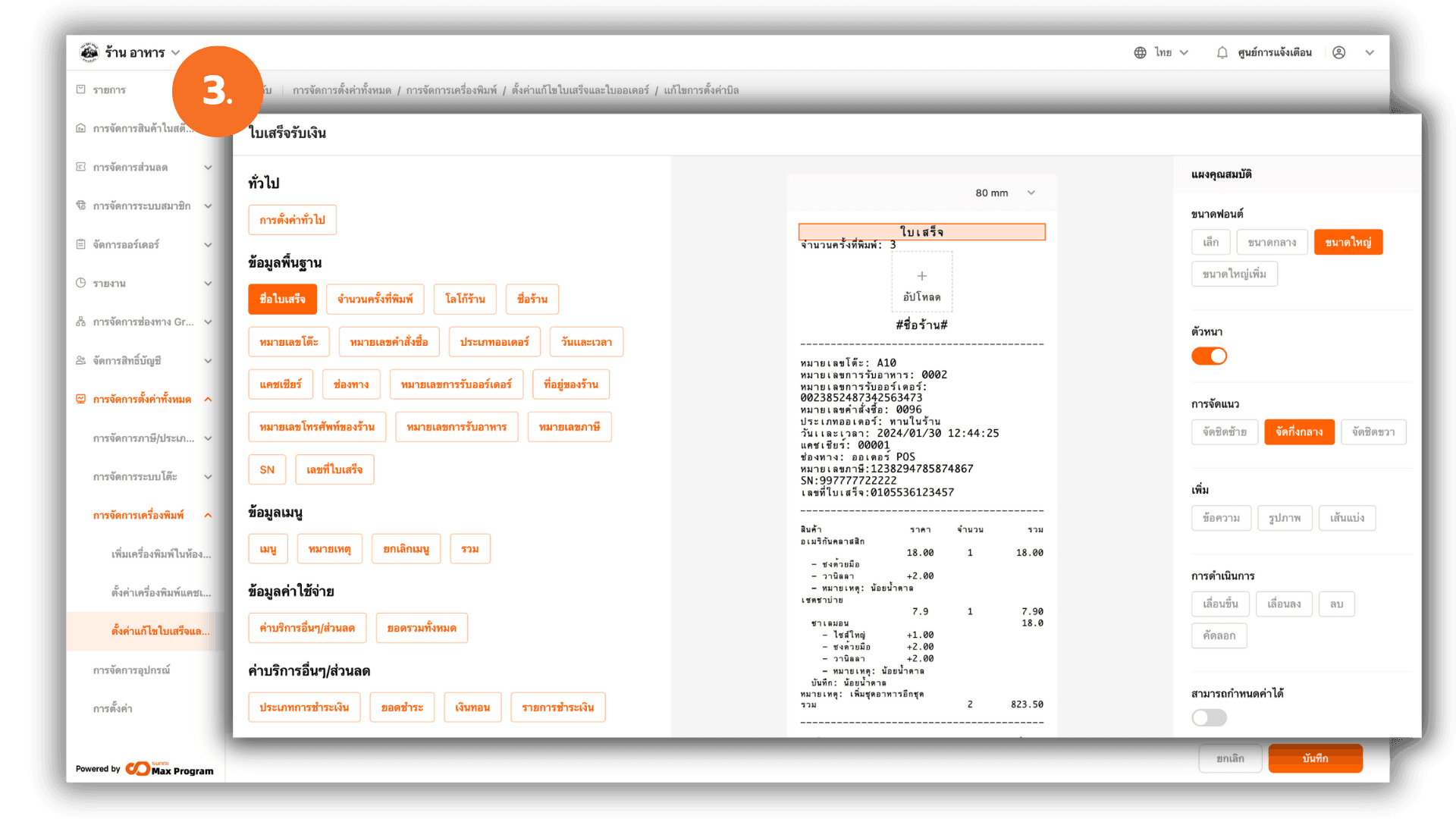The height and width of the screenshot is (819, 1456).
Task: Open การจัดการอุปกรณ์ sidebar menu item
Action: tap(131, 670)
